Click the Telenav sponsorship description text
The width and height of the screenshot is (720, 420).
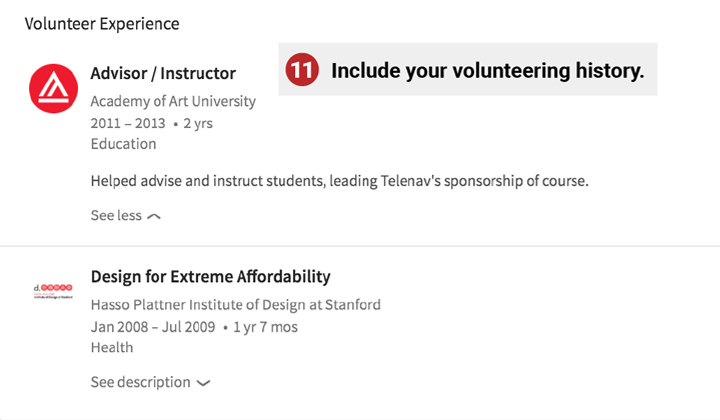tap(339, 181)
